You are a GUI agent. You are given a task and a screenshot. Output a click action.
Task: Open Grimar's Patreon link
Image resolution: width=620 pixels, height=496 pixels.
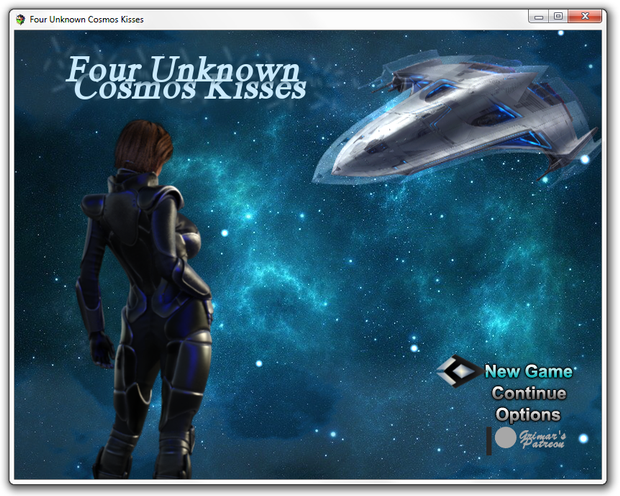[542, 440]
